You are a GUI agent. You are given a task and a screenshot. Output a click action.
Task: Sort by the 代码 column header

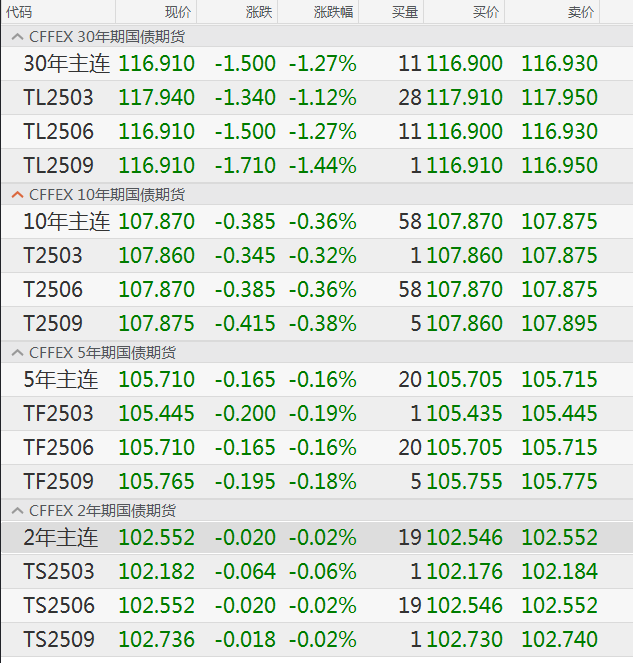18,12
